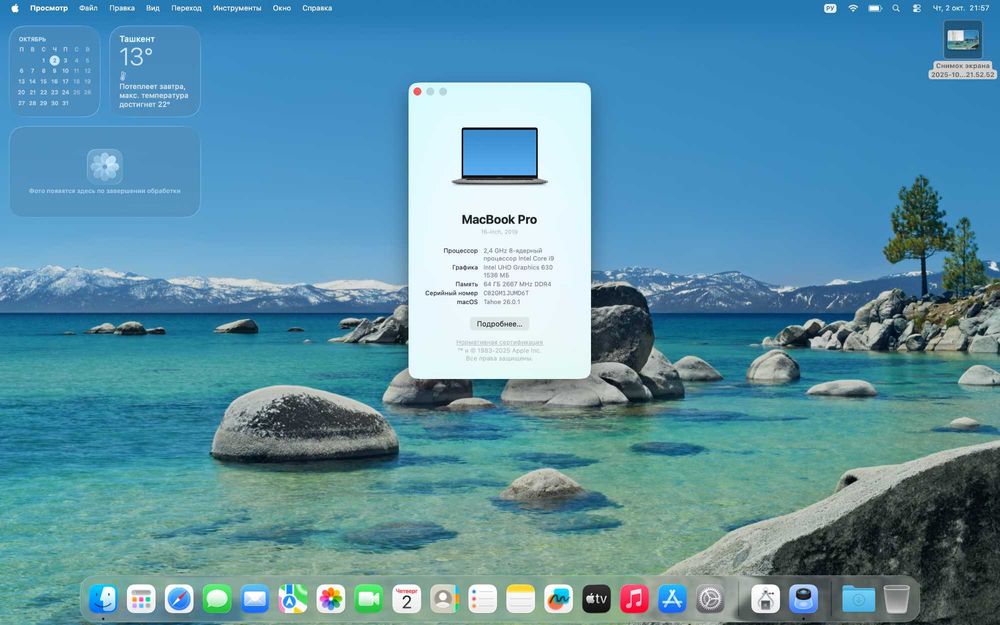Launch Safari from the Dock
Image resolution: width=1000 pixels, height=625 pixels.
pyautogui.click(x=179, y=599)
